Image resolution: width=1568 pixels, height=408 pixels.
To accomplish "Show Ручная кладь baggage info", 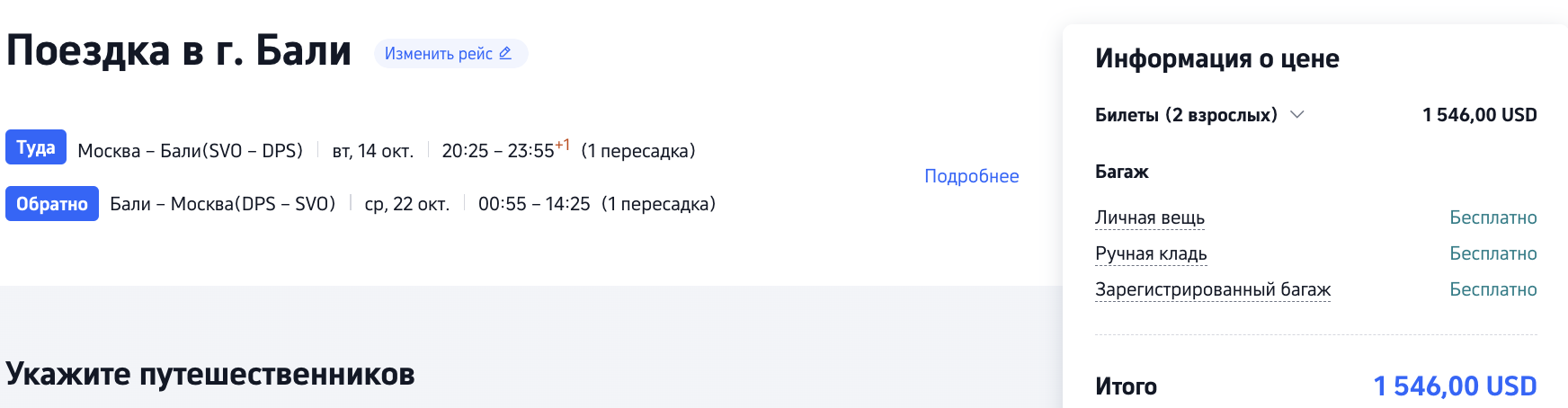I will click(1151, 253).
